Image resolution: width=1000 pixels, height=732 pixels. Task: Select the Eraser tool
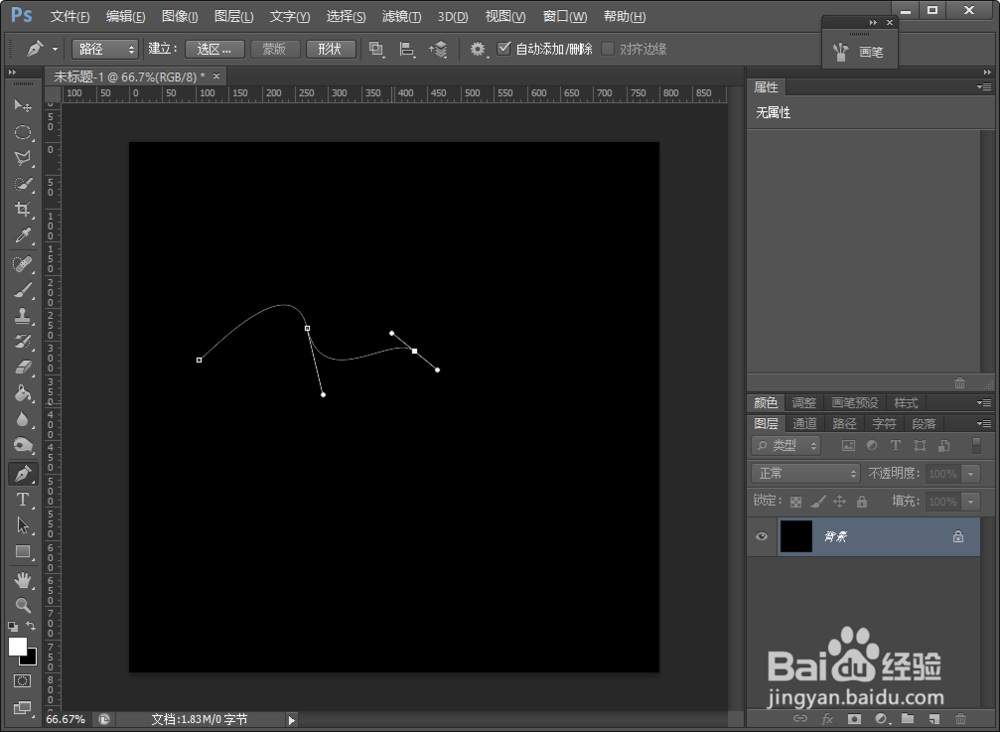click(x=23, y=367)
